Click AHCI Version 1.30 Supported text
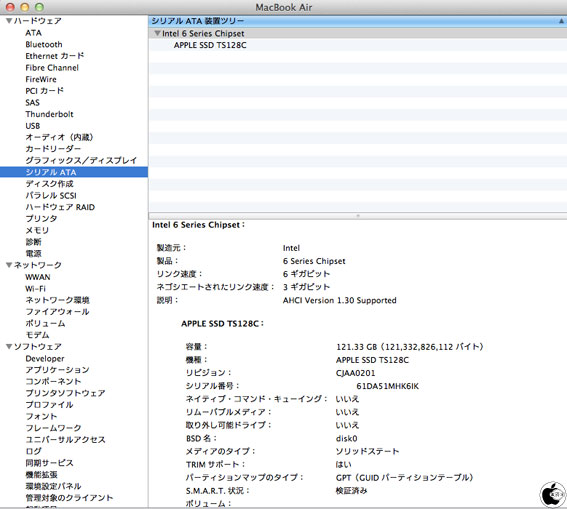Image resolution: width=567 pixels, height=509 pixels. click(x=340, y=300)
